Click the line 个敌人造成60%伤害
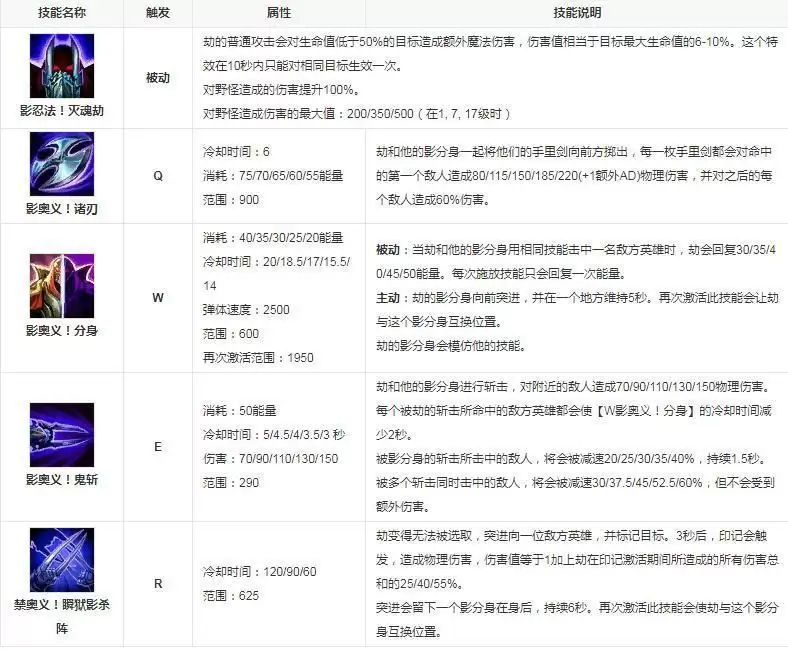Viewport: 788px width, 649px height. pyautogui.click(x=433, y=200)
